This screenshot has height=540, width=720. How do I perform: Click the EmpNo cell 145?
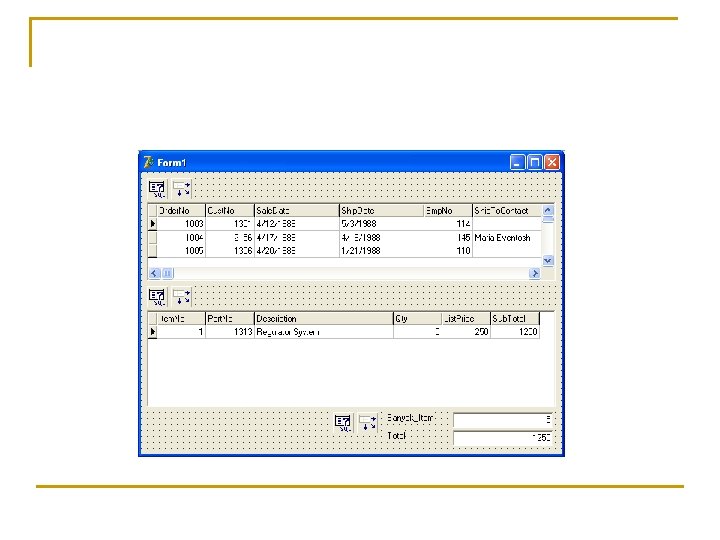448,238
